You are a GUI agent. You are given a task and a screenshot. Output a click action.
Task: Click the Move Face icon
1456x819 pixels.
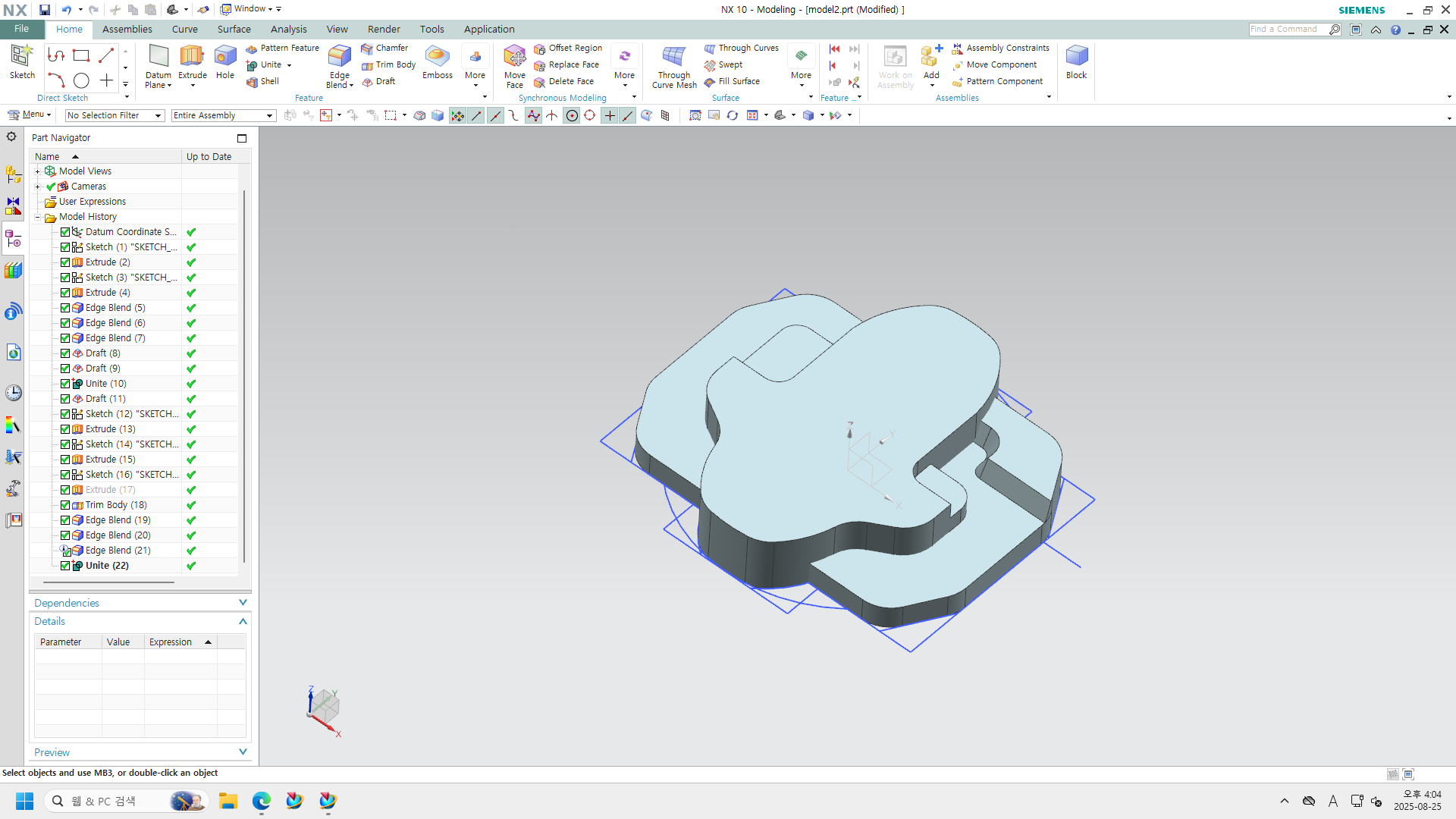(x=514, y=58)
